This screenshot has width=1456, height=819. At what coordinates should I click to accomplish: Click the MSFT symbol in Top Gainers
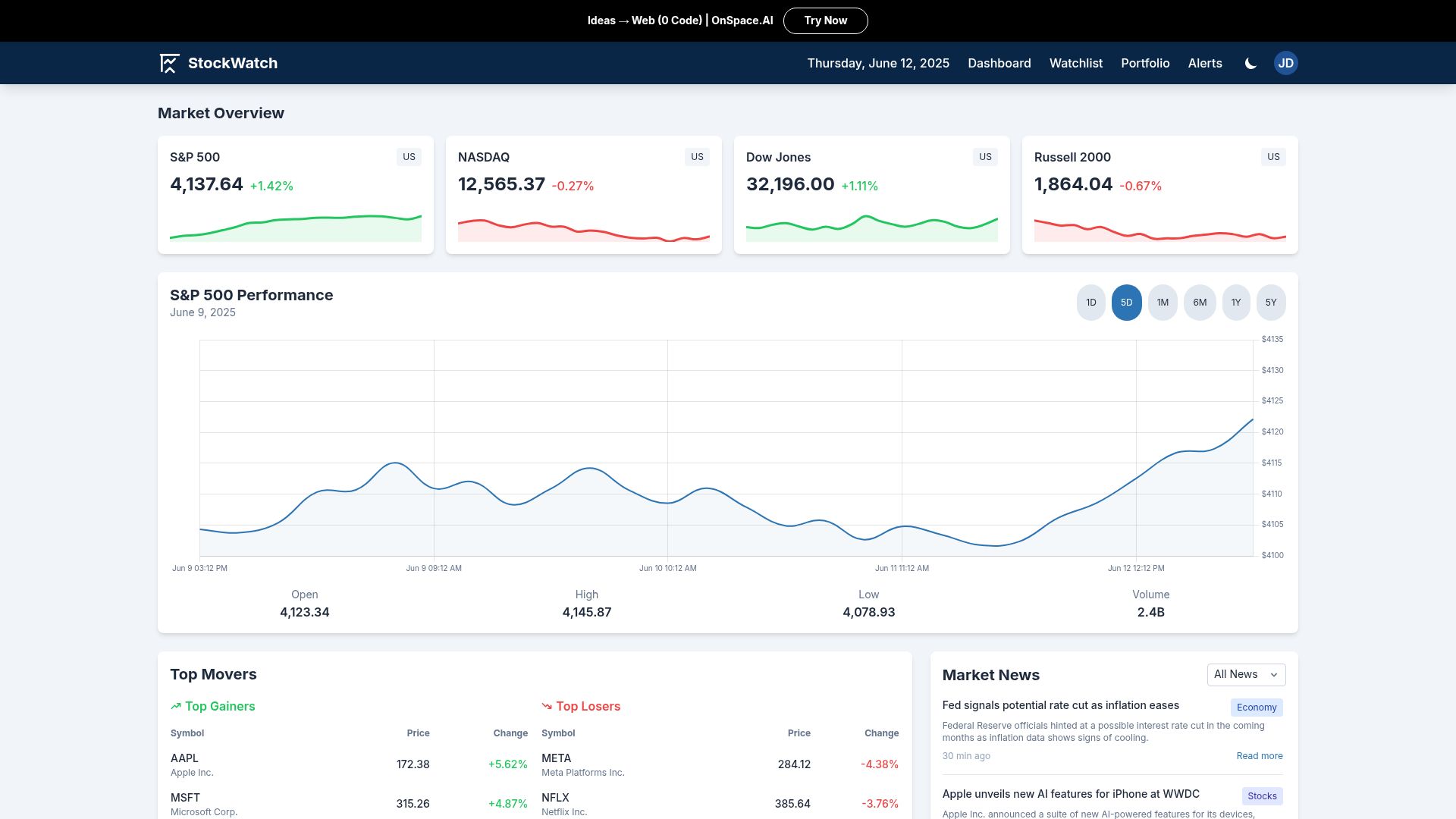click(185, 798)
